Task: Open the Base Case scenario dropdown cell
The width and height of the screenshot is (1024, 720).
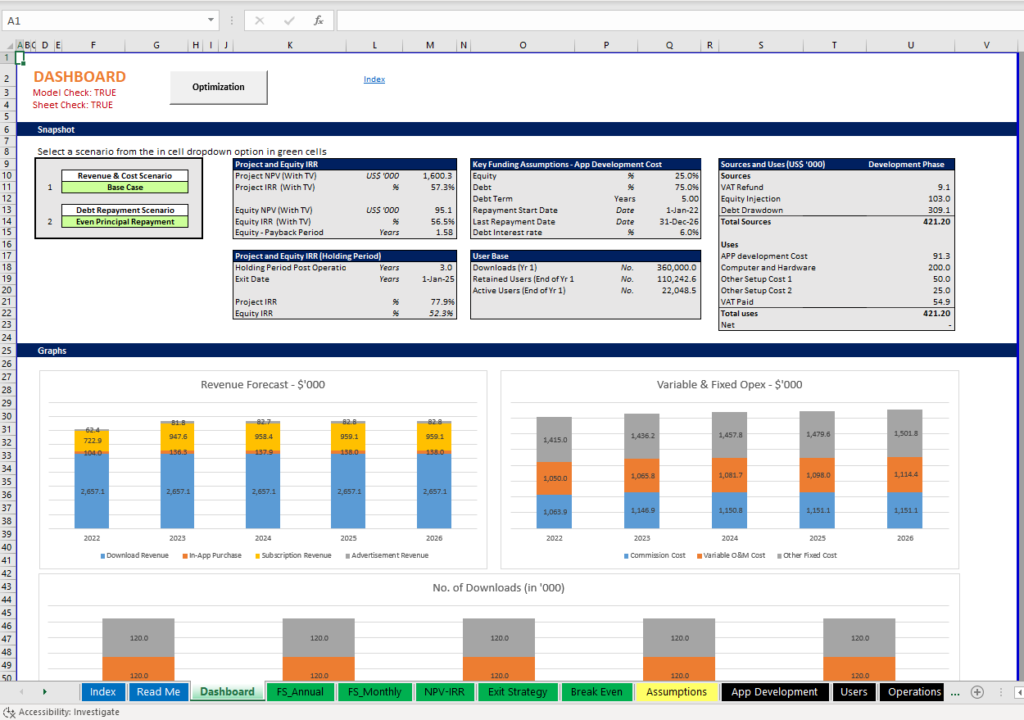Action: tap(125, 187)
